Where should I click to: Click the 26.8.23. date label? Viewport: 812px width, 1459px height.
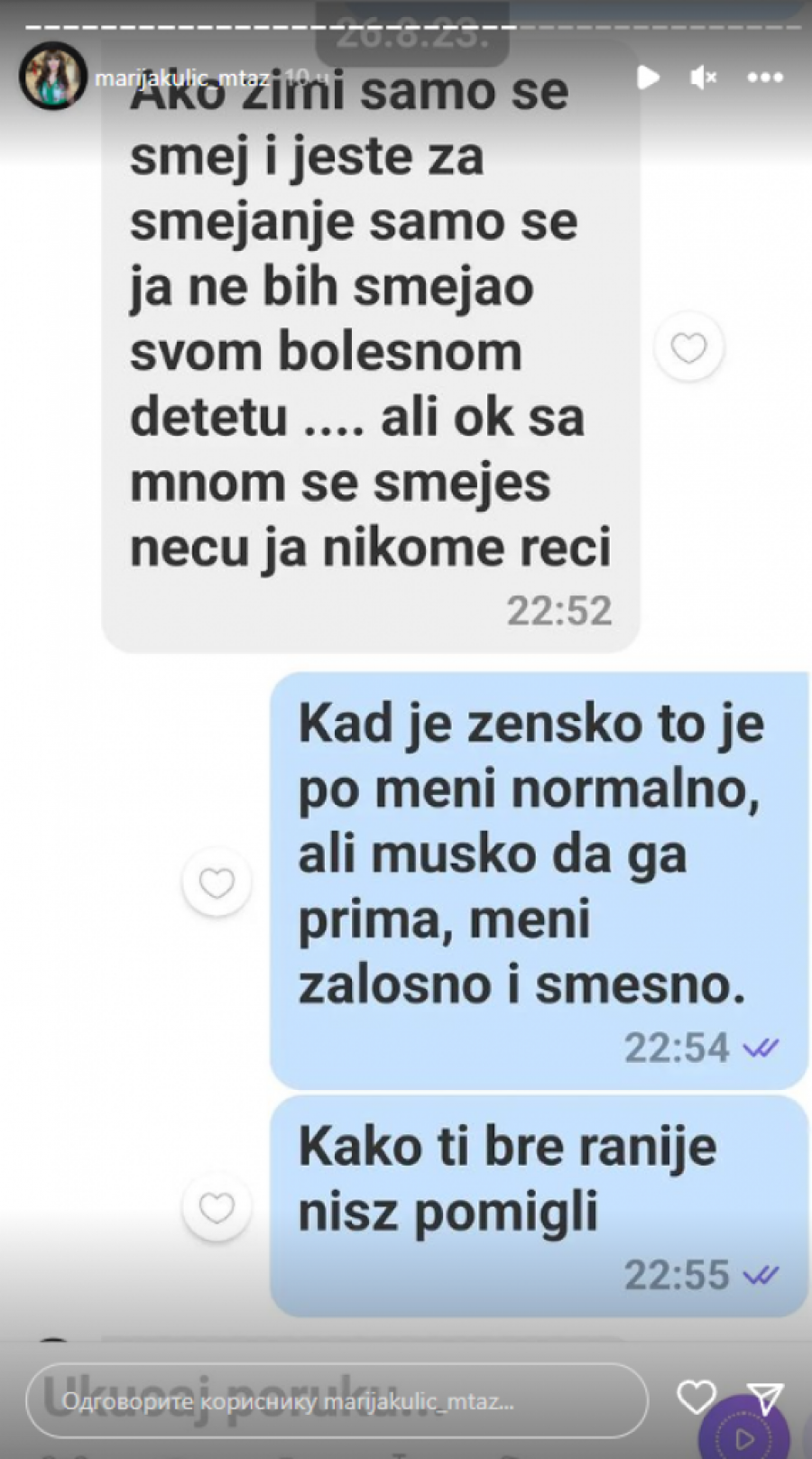click(411, 38)
